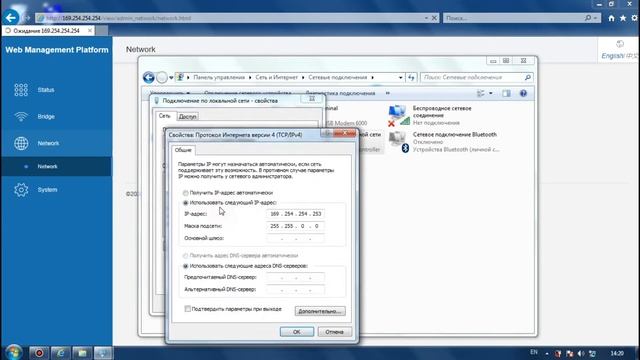Click the browser search magnifier icon
This screenshot has height=360, width=640.
pos(588,18)
